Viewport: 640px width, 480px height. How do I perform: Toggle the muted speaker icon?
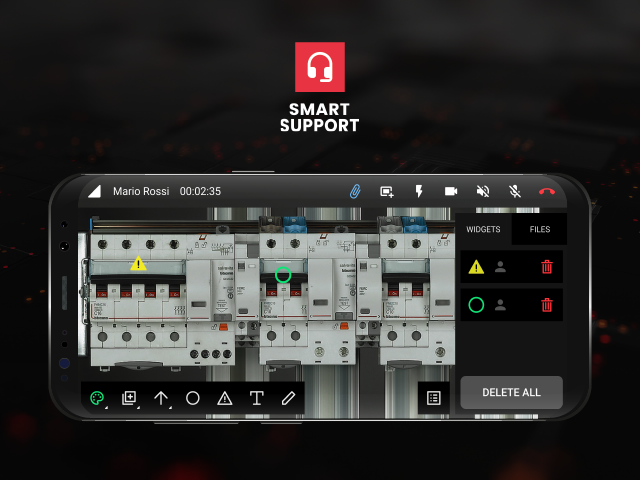483,191
